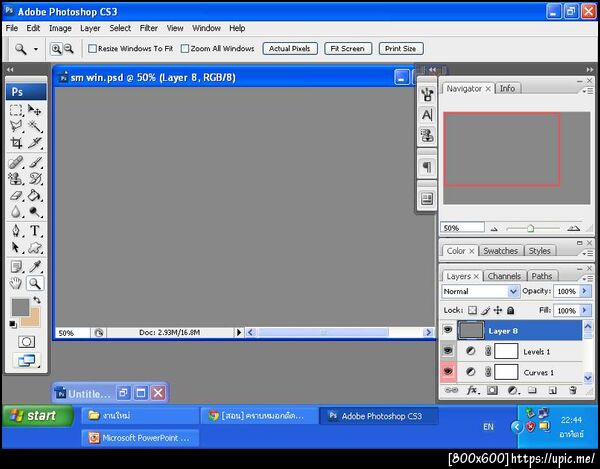The height and width of the screenshot is (469, 600).
Task: Open the Image menu
Action: coord(60,28)
